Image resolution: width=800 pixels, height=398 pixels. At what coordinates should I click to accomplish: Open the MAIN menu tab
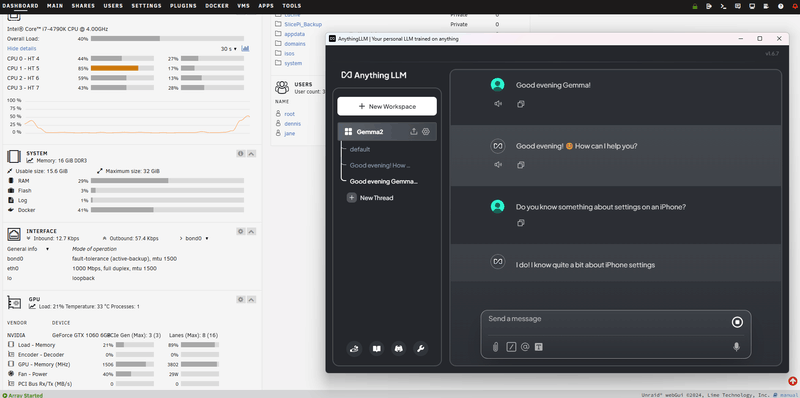tap(55, 6)
